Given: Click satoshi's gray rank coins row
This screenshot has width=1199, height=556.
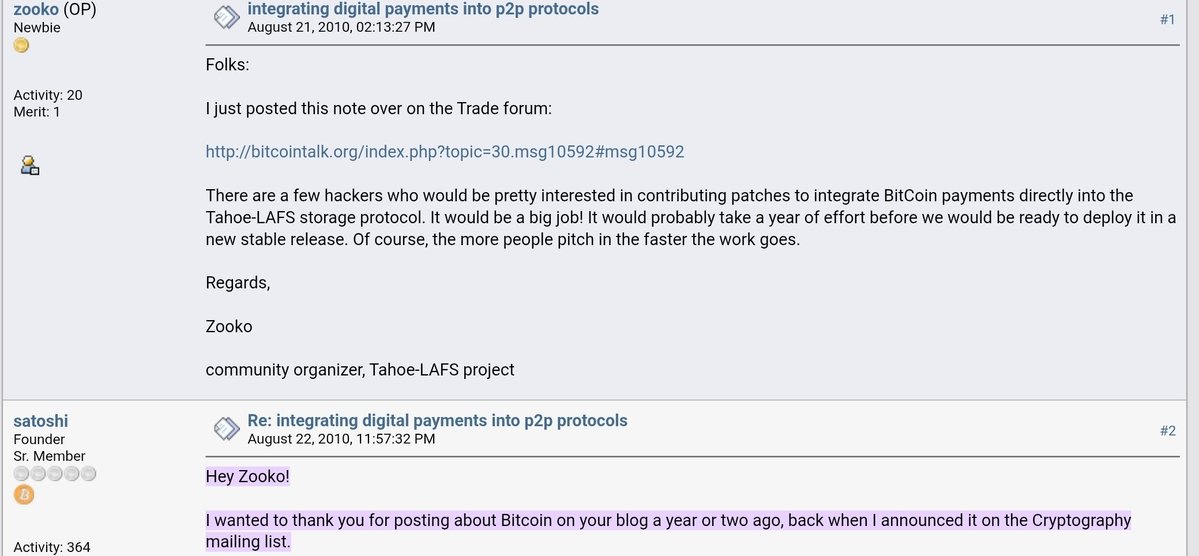Looking at the screenshot, I should [x=55, y=474].
